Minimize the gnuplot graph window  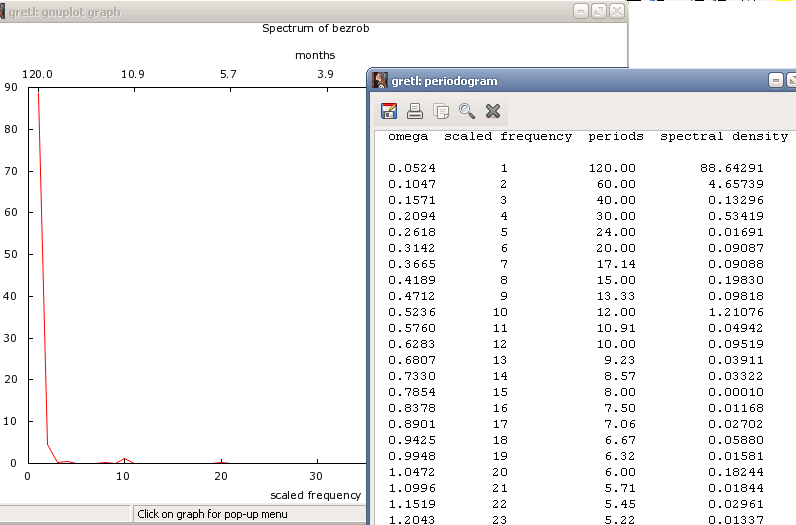point(581,11)
